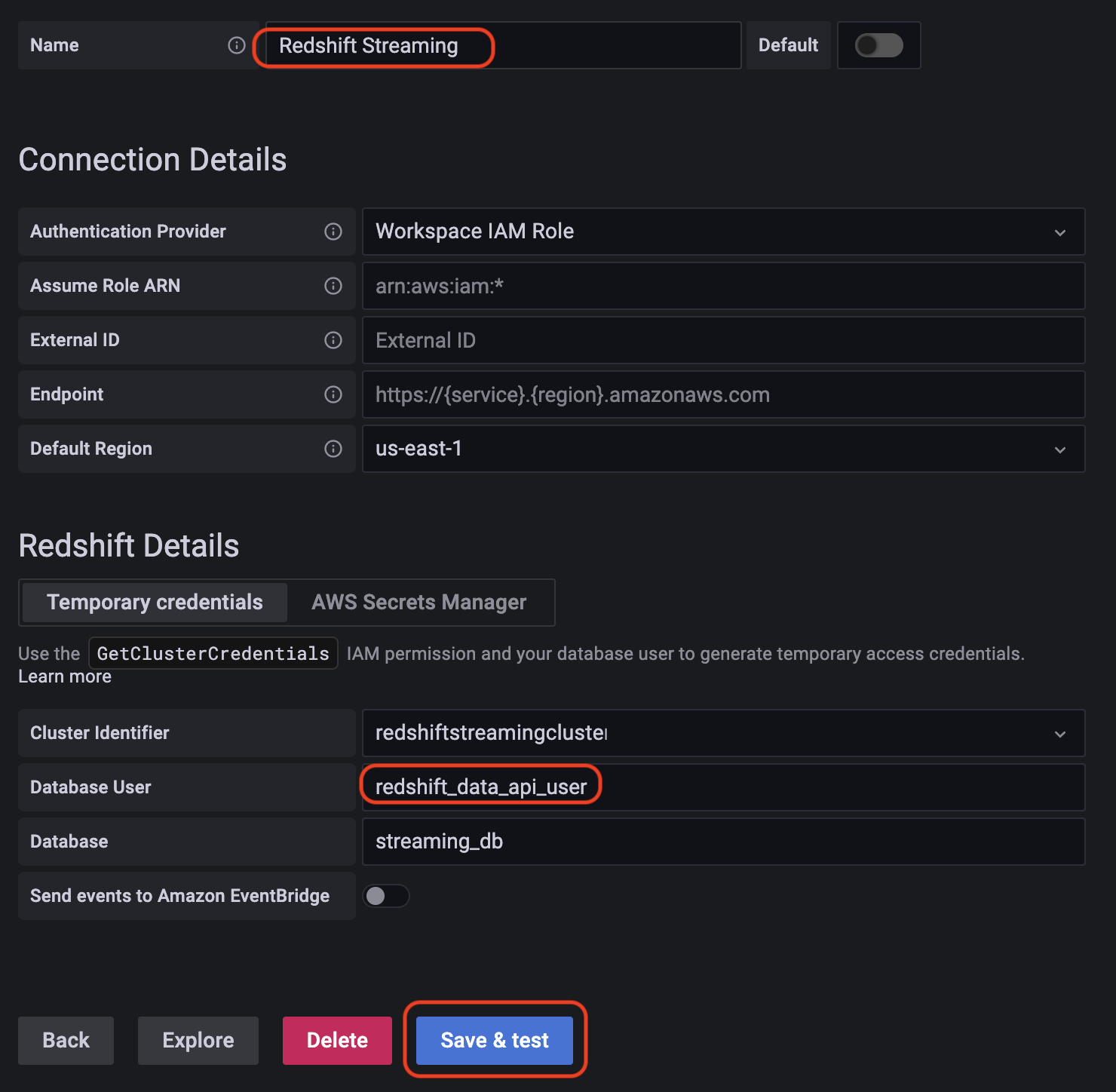Open the Cluster Identifier dropdown
Screen dimensions: 1116x1092
click(724, 733)
